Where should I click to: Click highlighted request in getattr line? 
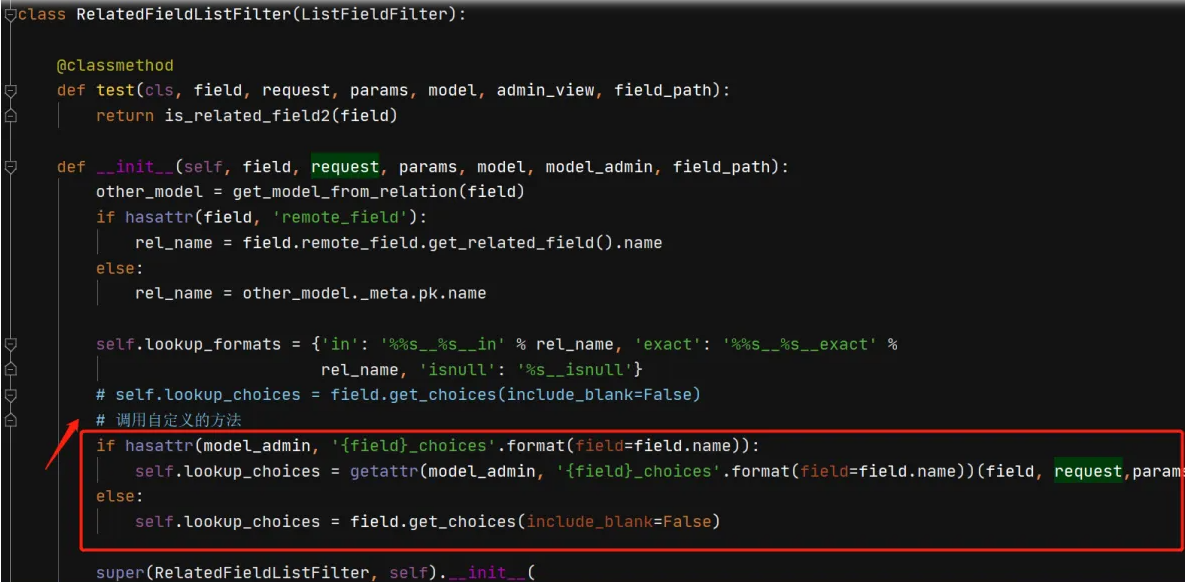tap(1088, 472)
